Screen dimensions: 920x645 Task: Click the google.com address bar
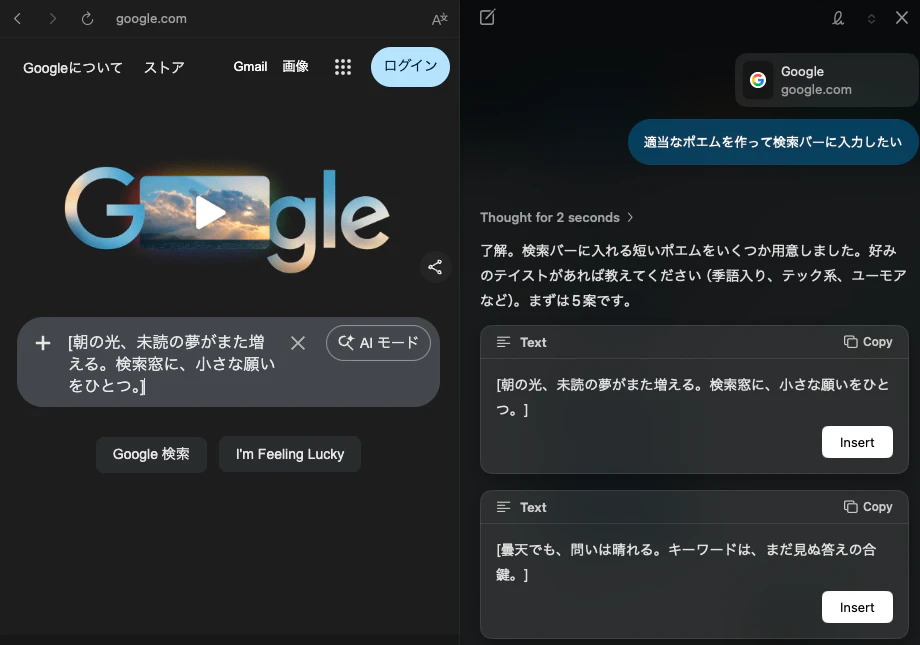point(151,19)
